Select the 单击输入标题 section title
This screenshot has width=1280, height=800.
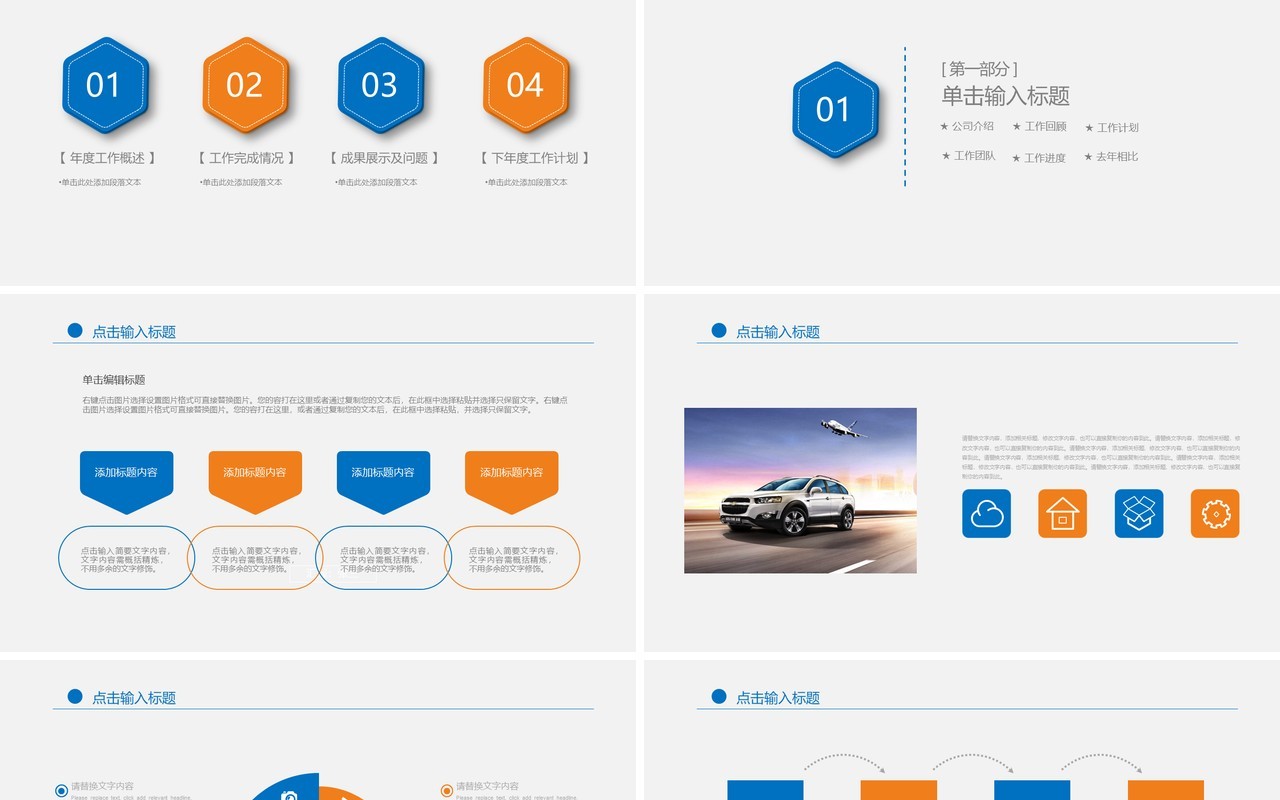pos(1005,96)
